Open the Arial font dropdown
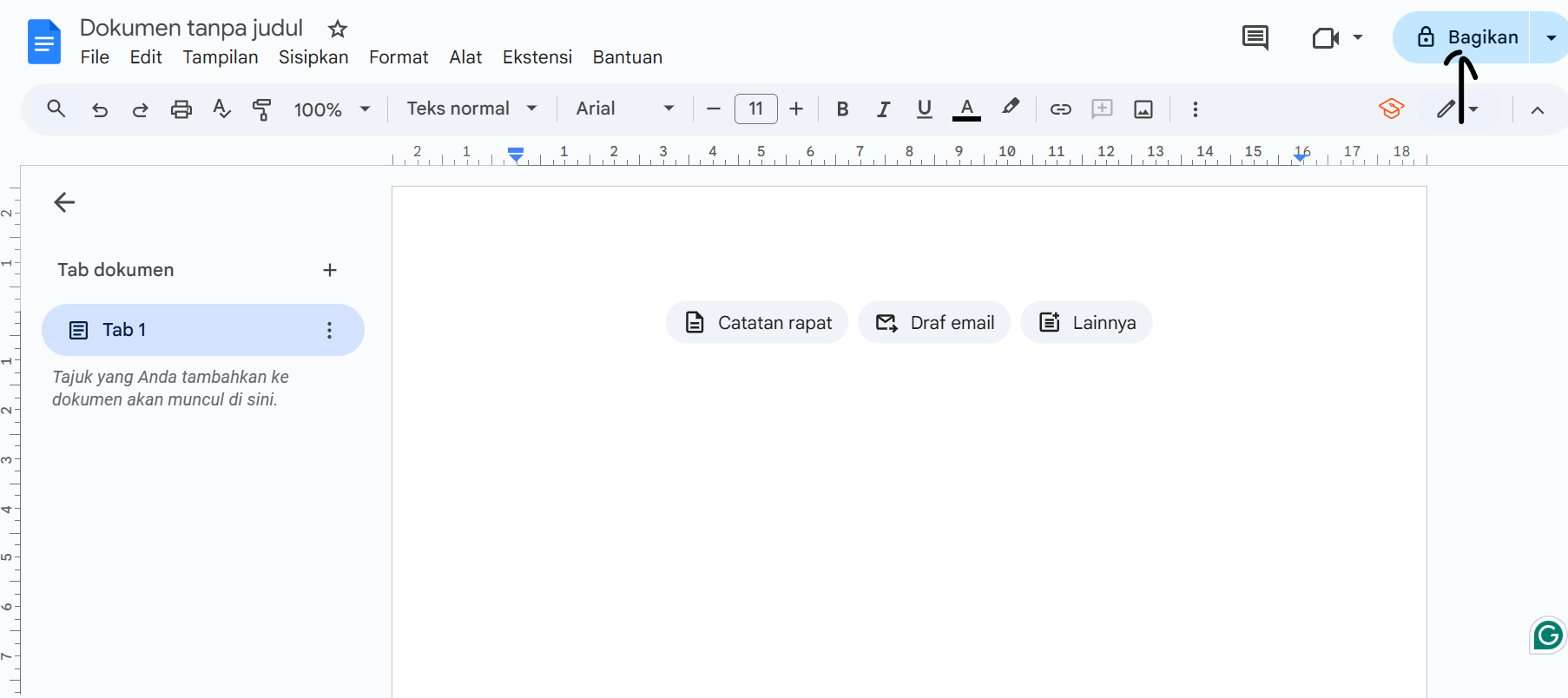The image size is (1568, 698). point(625,109)
